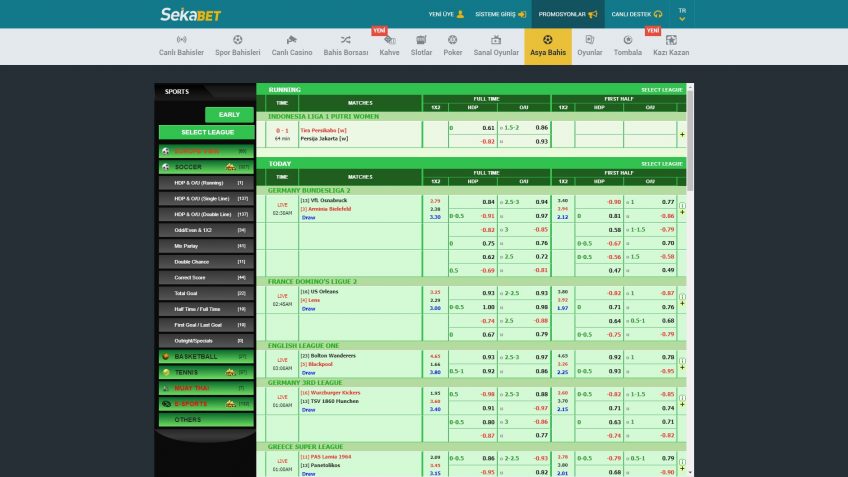Select Mix Parlay market
This screenshot has height=477, width=848.
pyautogui.click(x=207, y=246)
